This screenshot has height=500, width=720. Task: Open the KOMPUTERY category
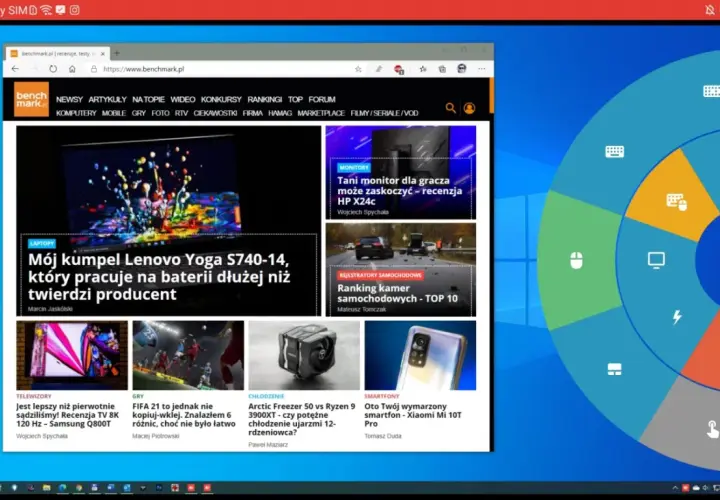point(76,113)
